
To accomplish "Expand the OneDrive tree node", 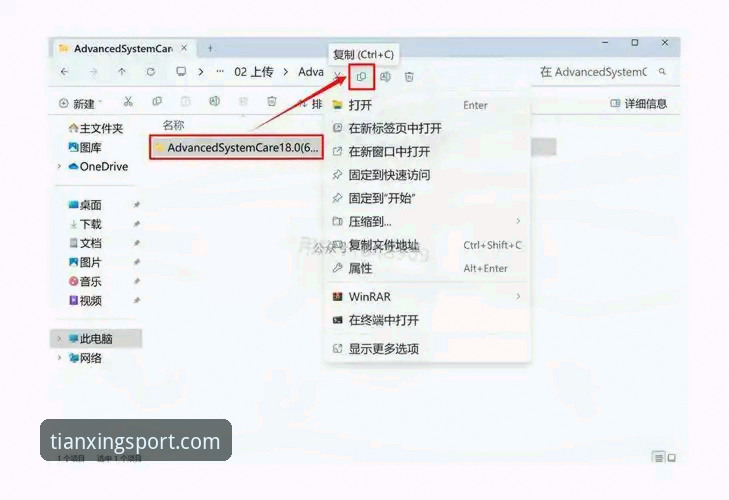I will [x=59, y=166].
